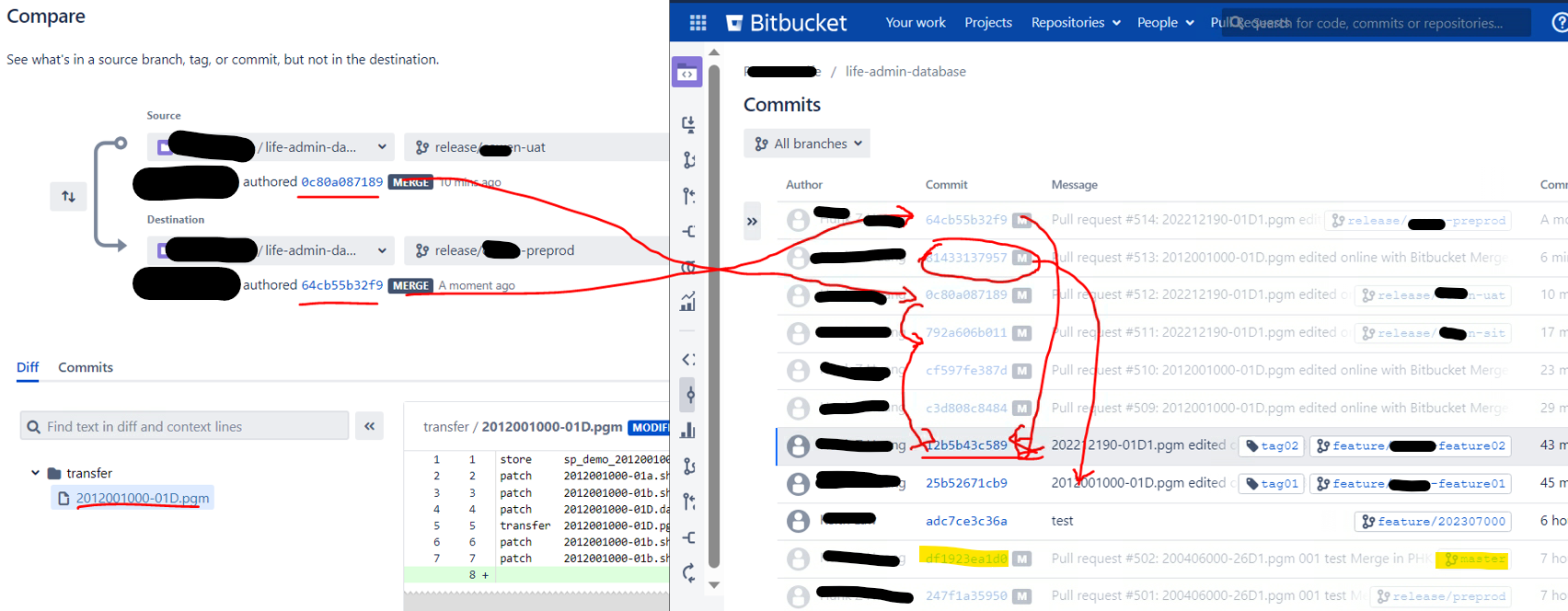Switch to the Commits tab in Compare
This screenshot has height=611, width=1568.
click(86, 367)
